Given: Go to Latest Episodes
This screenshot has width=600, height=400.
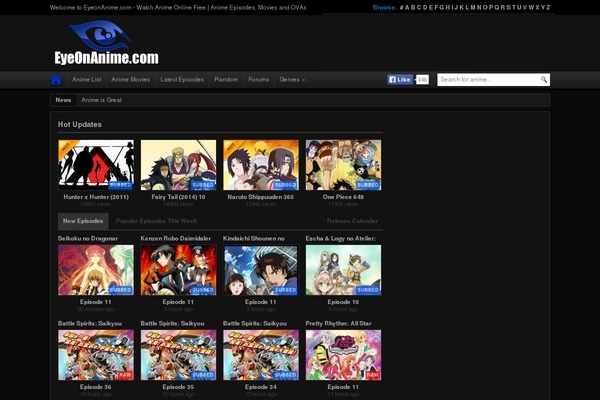Looking at the screenshot, I should click(182, 80).
